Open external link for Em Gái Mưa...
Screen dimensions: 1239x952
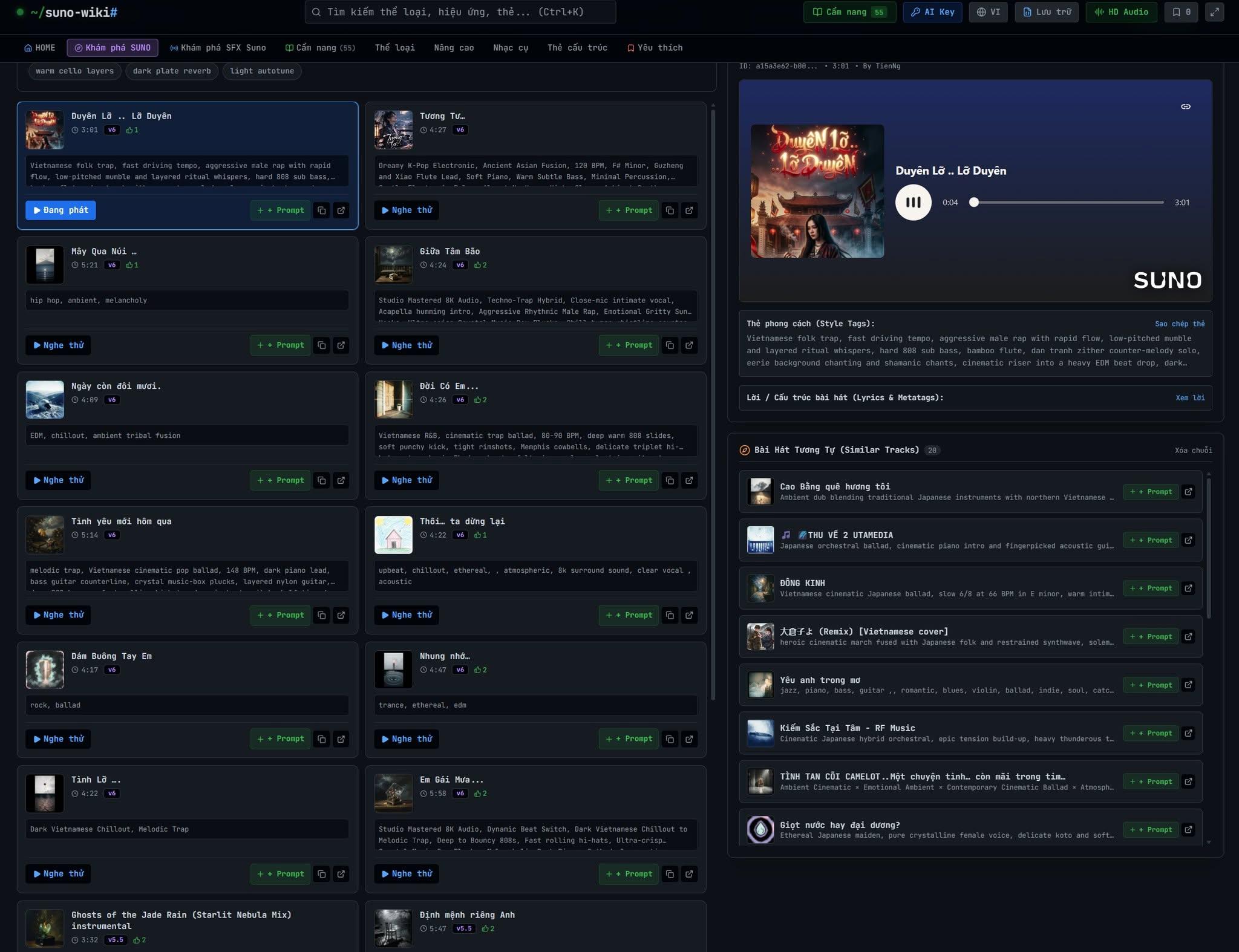point(689,874)
